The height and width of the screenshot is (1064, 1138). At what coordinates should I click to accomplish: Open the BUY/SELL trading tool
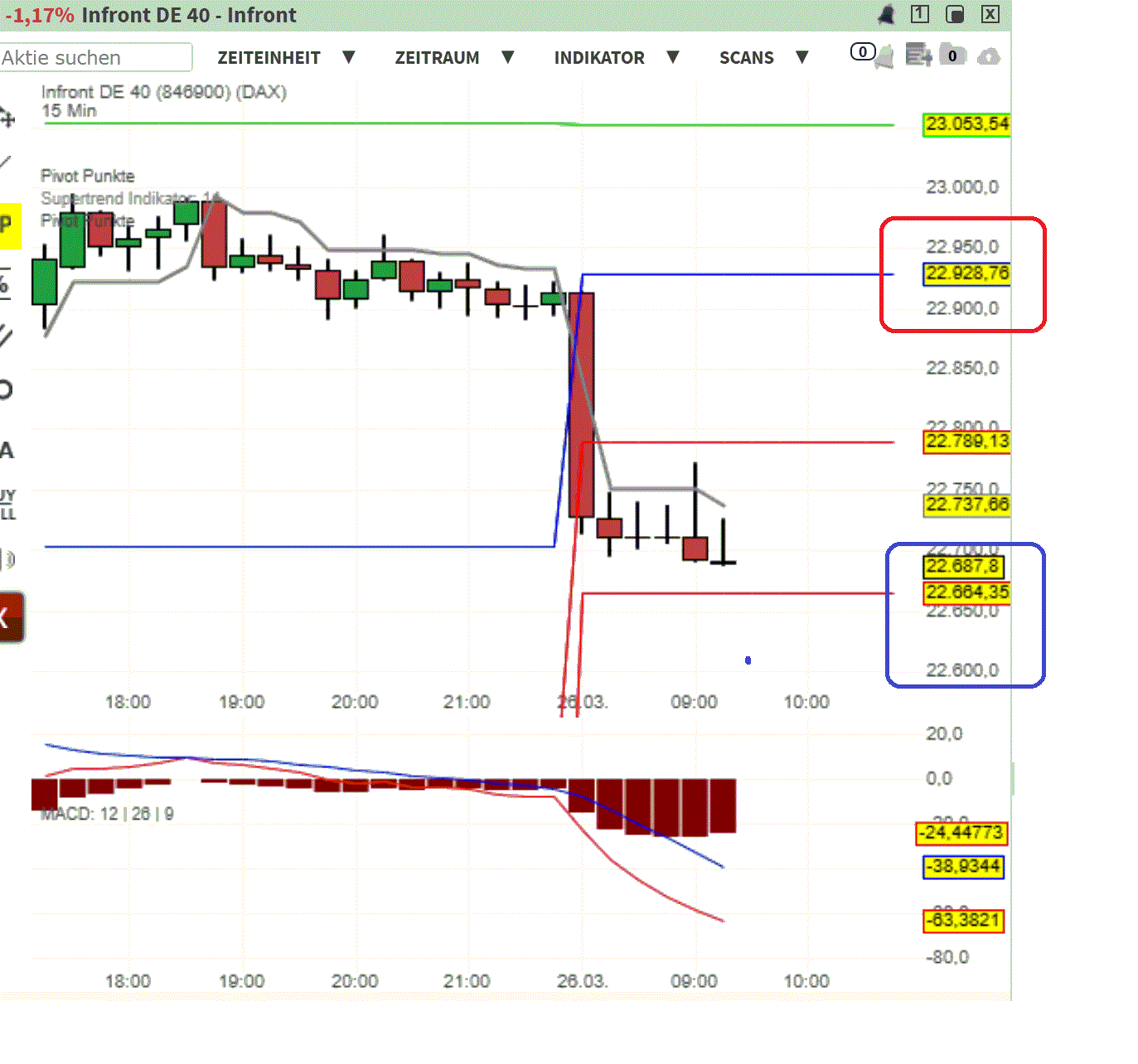pos(7,504)
